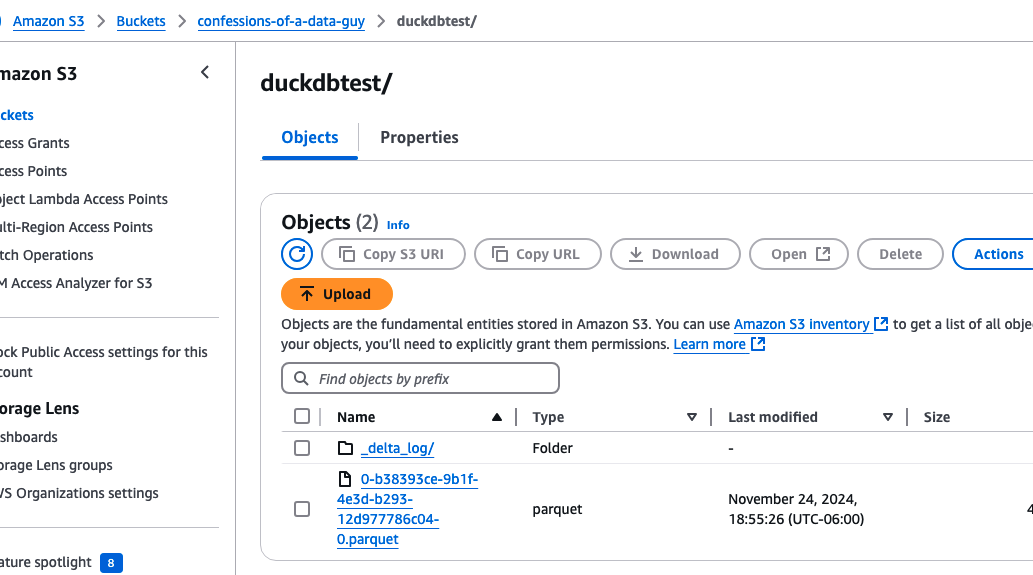The image size is (1033, 575).
Task: Click the Copy URL button
Action: (x=538, y=254)
